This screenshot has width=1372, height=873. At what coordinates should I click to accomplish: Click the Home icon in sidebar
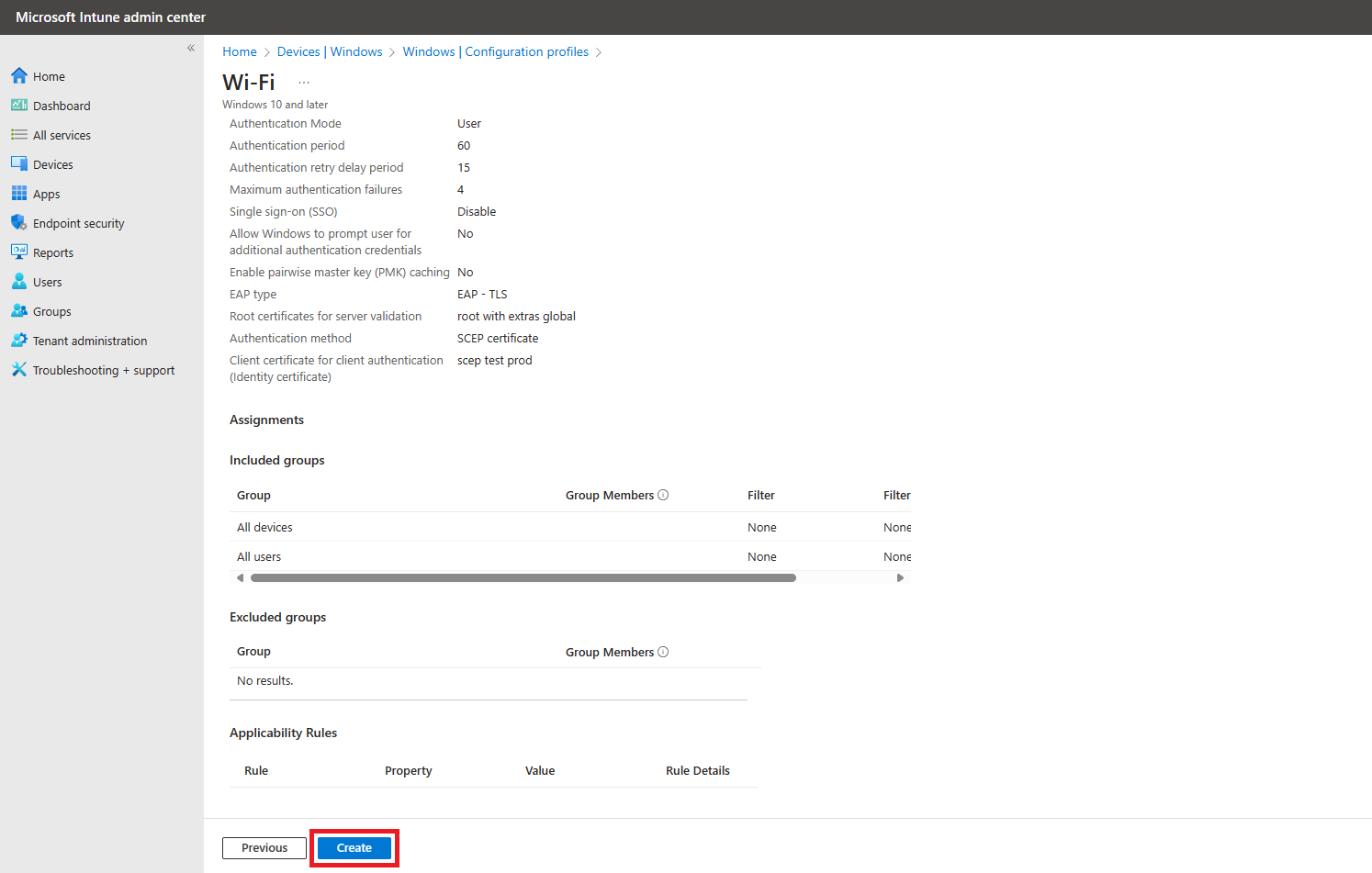coord(19,75)
